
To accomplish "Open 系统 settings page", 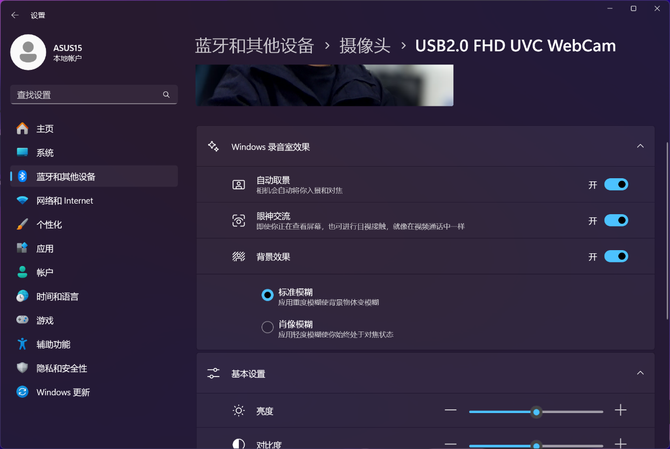I will (94, 153).
